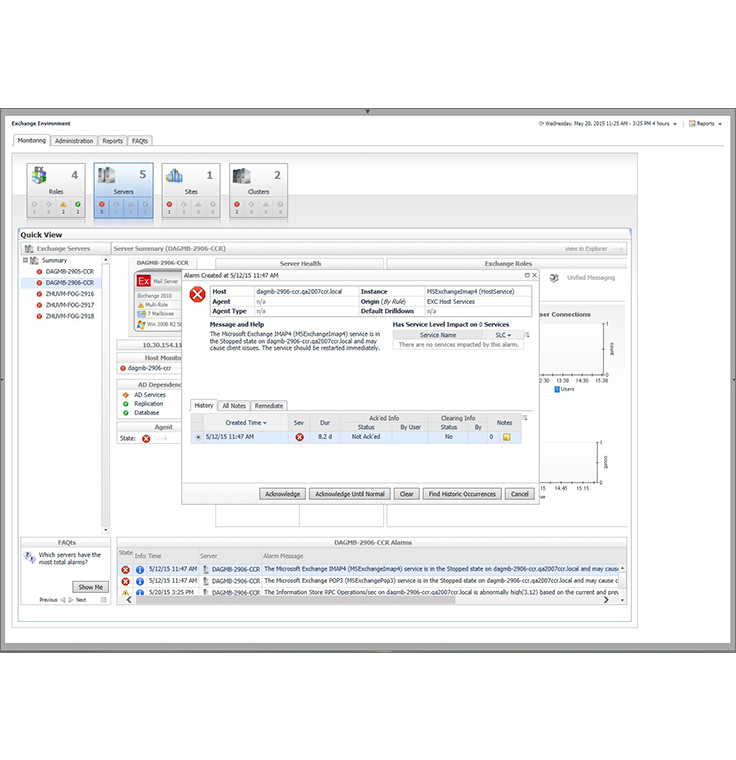Click the red critical icon in Clusters tile
Screen dimensions: 736x760
pyautogui.click(x=237, y=205)
